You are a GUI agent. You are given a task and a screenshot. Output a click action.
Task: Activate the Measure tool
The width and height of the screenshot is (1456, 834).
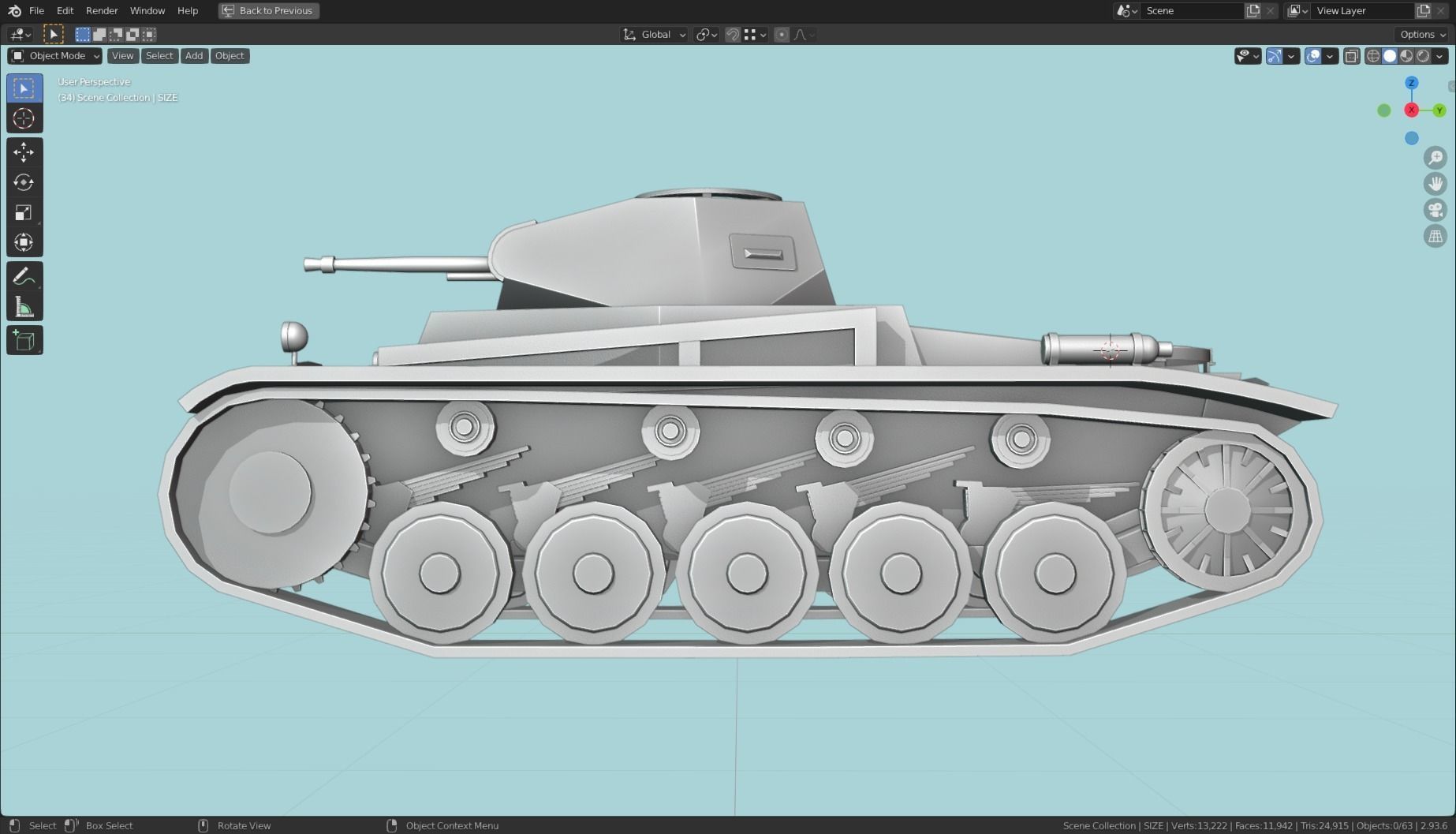tap(24, 306)
